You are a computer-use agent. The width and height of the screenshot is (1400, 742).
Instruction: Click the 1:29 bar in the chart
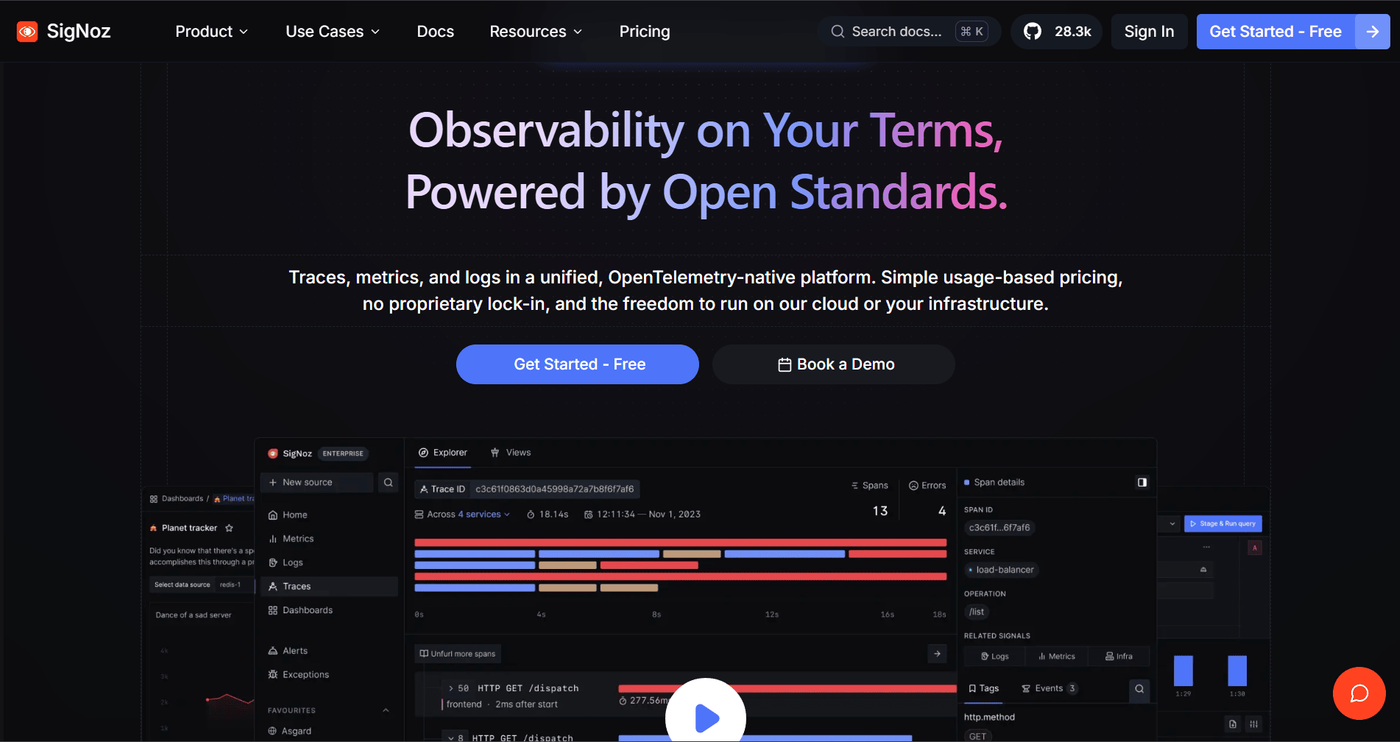(x=1184, y=670)
